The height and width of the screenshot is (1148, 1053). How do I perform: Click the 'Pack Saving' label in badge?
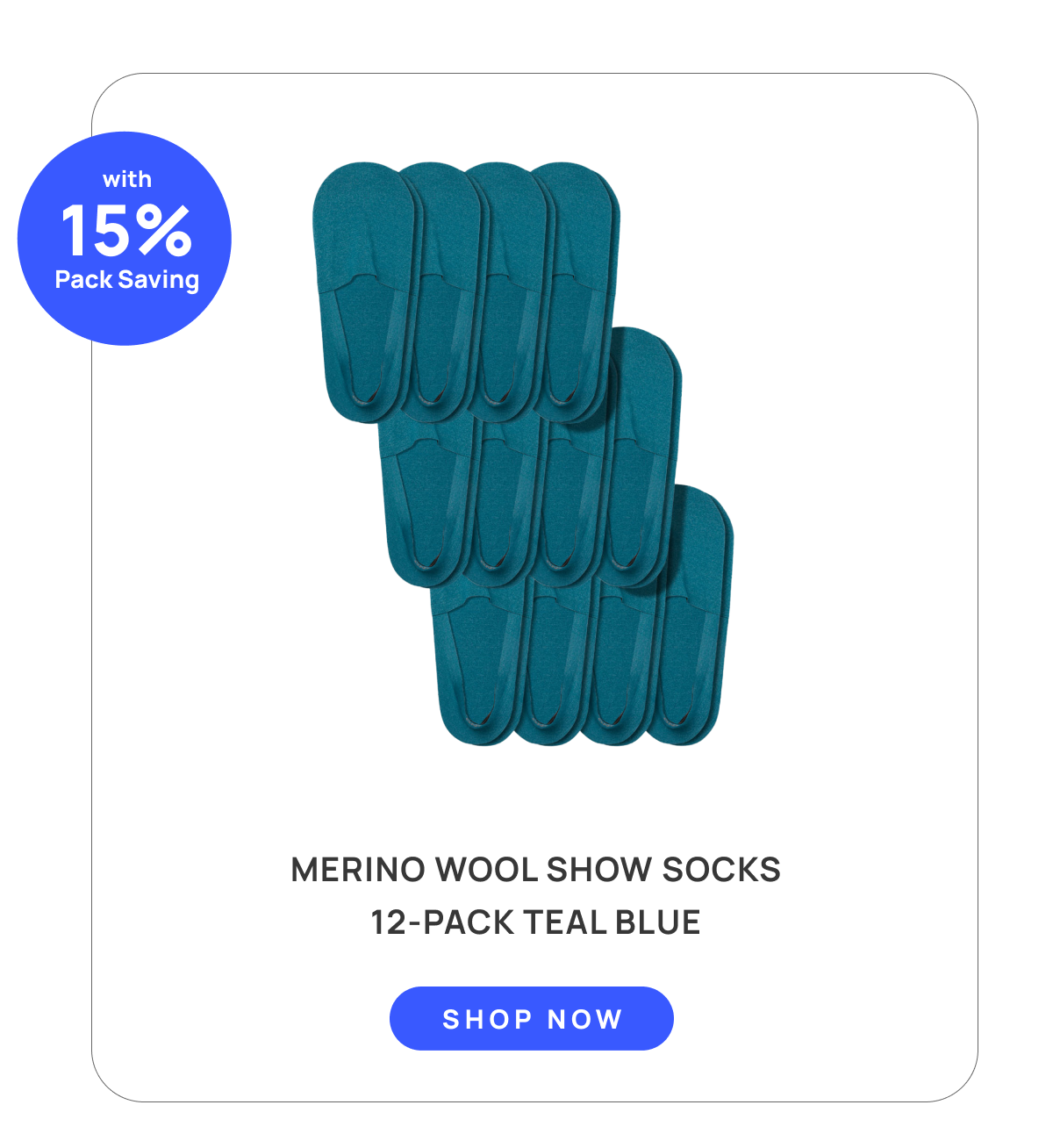[x=126, y=280]
